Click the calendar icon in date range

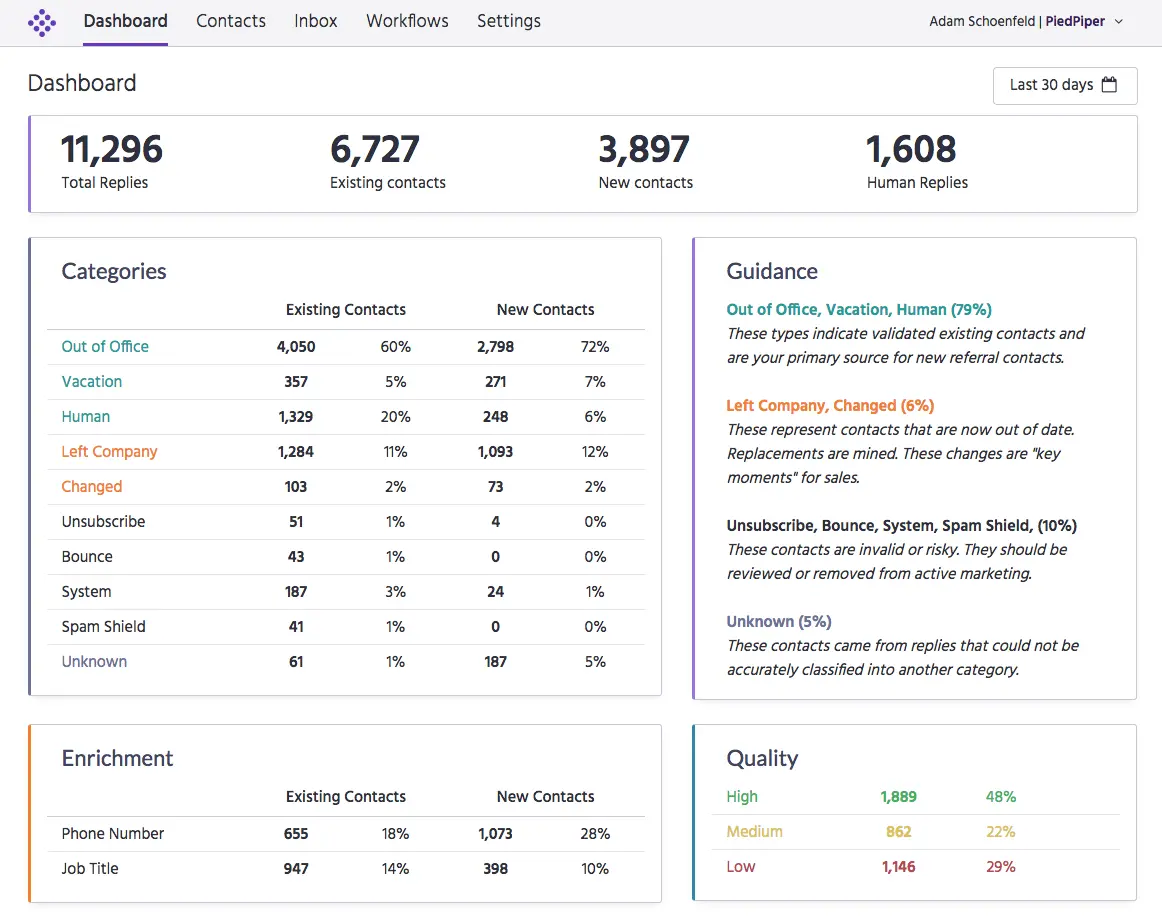[1109, 85]
